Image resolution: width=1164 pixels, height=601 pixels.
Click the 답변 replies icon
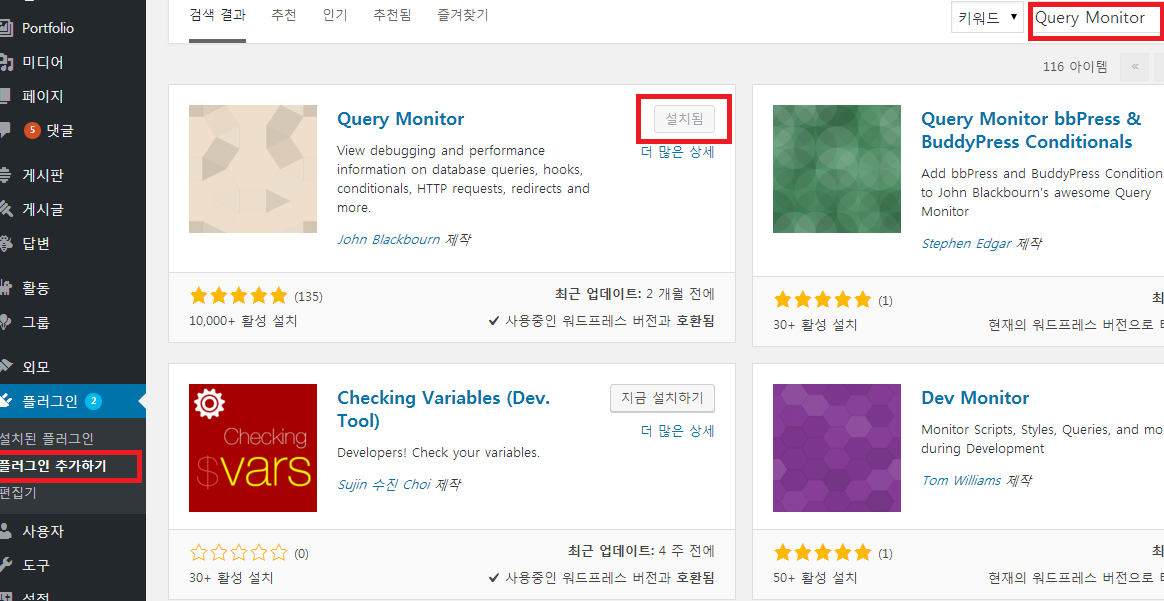pyautogui.click(x=5, y=244)
